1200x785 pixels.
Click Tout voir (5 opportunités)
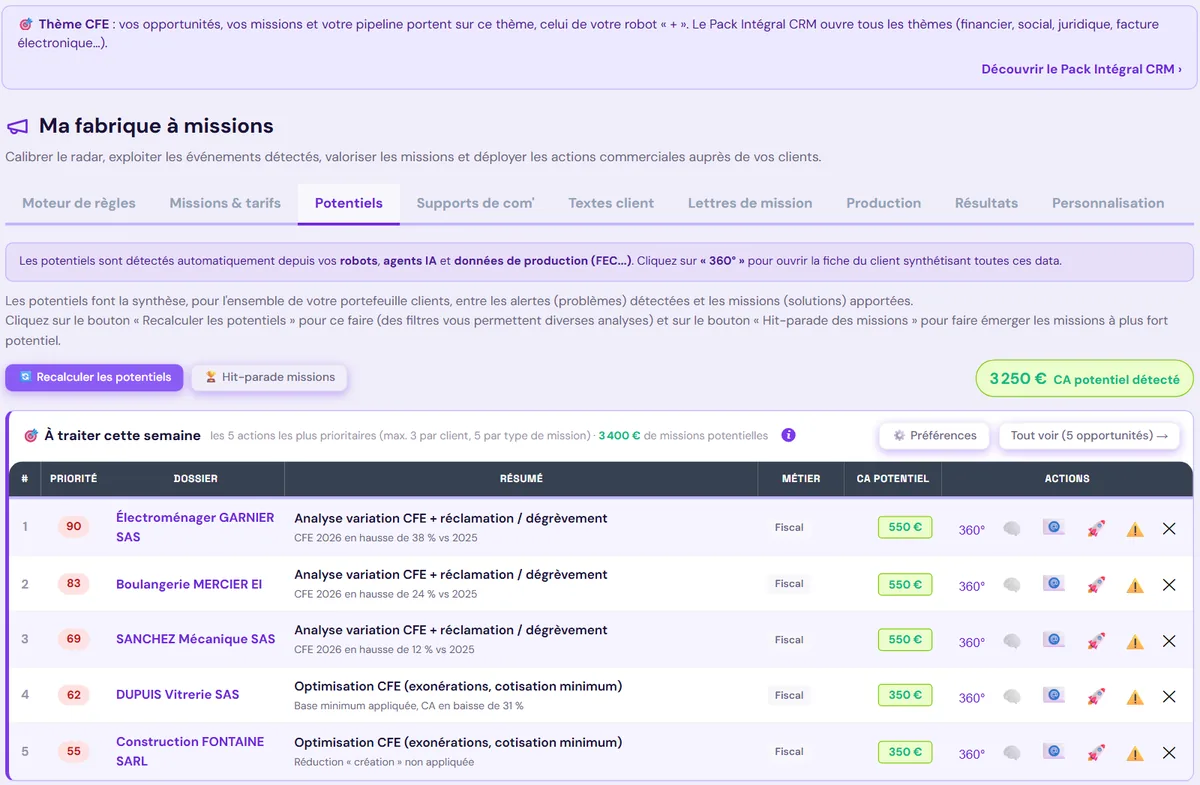[x=1089, y=436]
